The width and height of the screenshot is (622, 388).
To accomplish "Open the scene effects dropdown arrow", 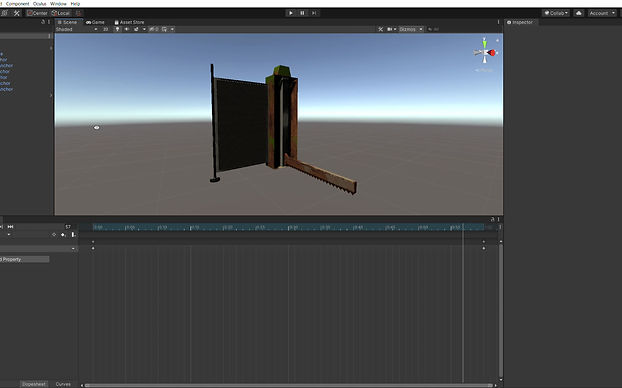I will [144, 29].
